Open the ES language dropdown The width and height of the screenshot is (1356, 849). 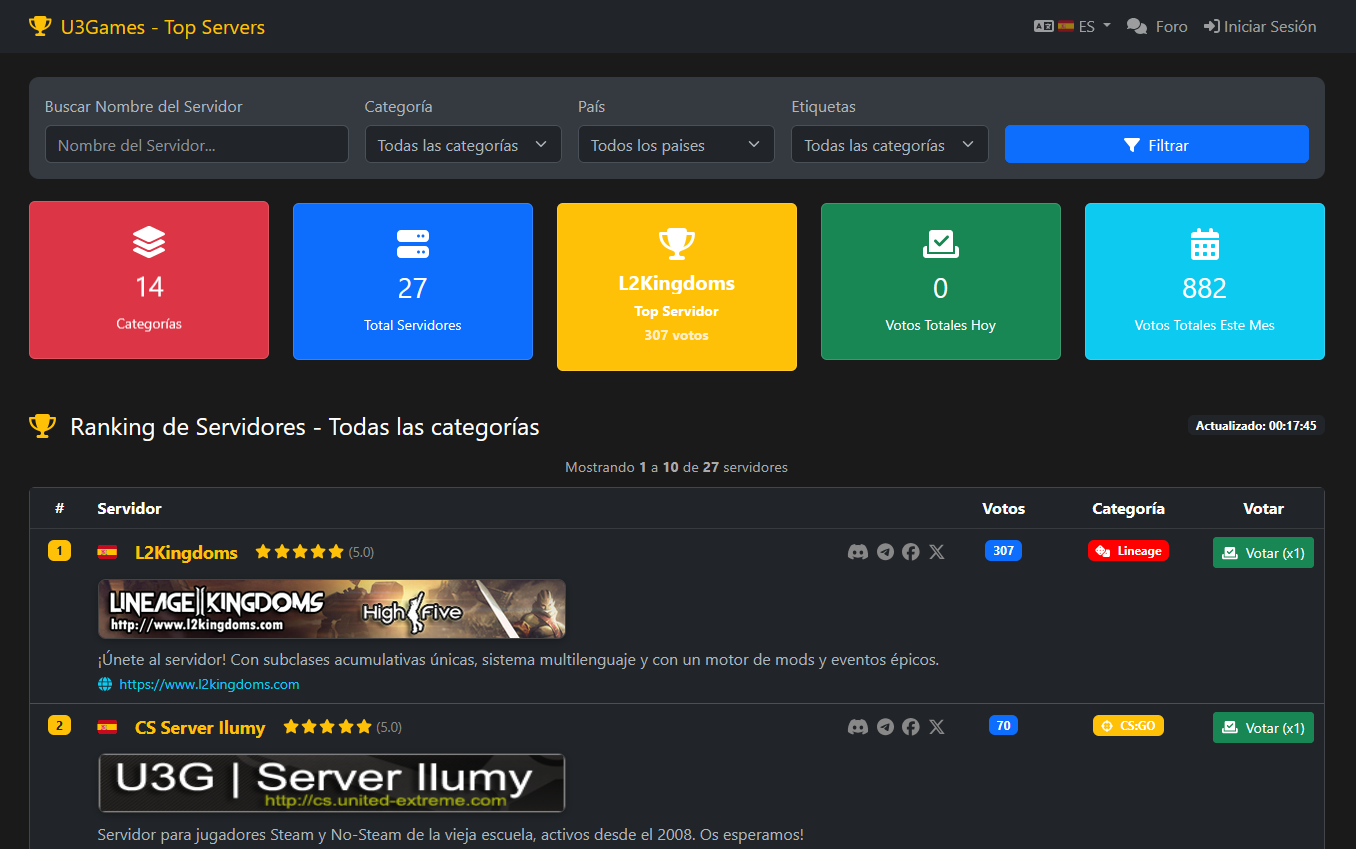(x=1072, y=27)
